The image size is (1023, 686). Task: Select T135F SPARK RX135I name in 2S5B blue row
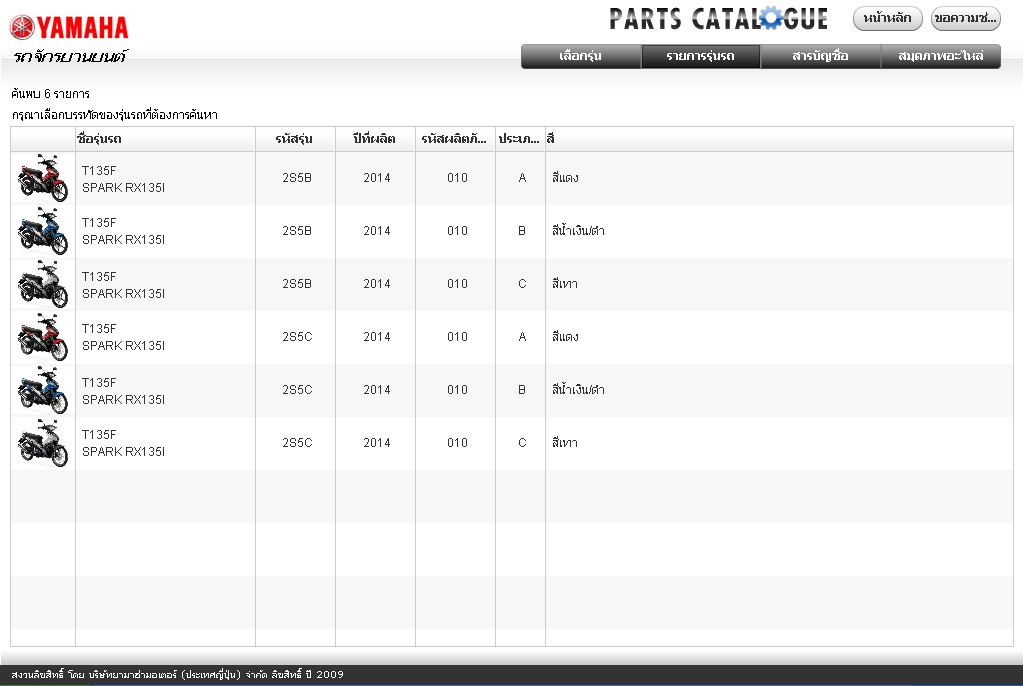tap(123, 231)
